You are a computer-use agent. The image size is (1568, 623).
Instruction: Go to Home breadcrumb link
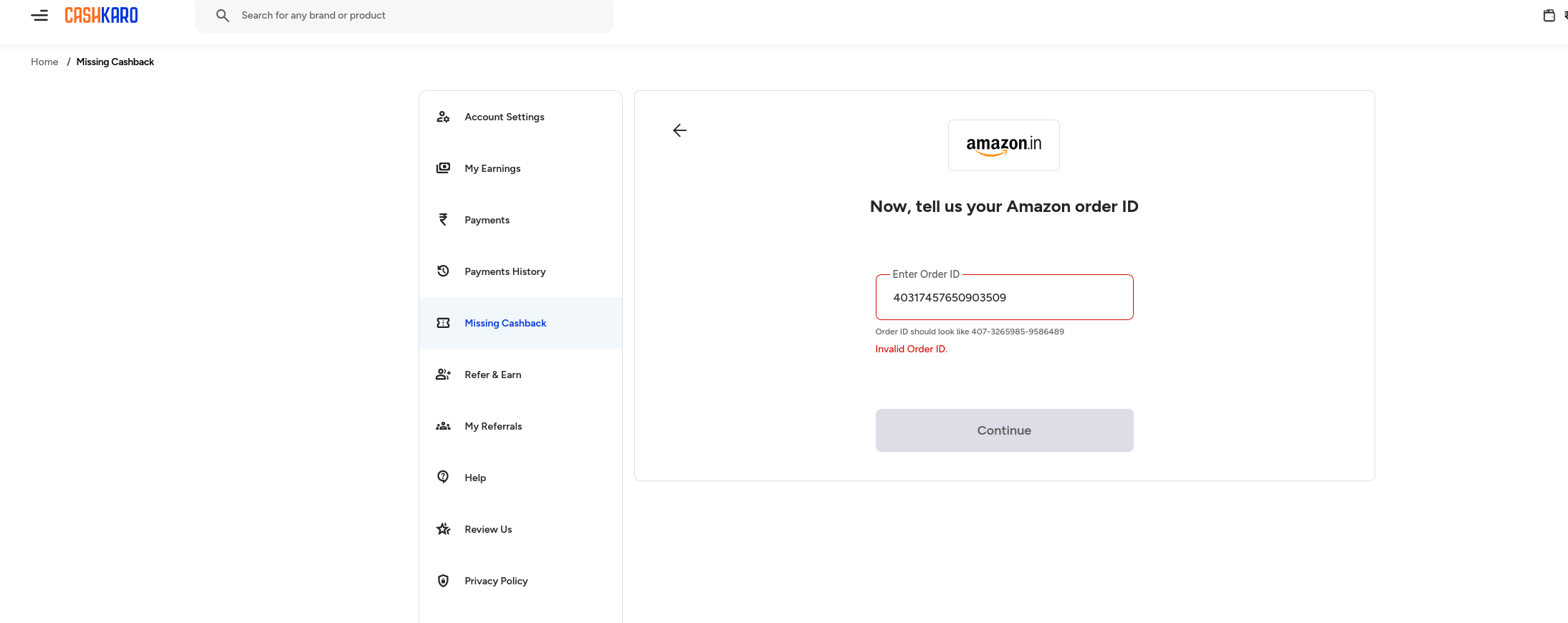point(44,62)
